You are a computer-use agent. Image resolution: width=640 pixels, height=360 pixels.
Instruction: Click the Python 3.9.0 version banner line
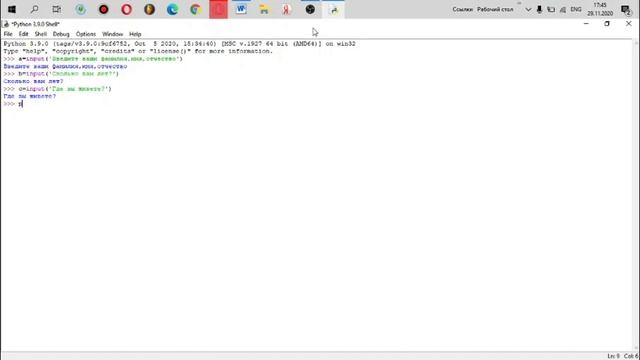point(180,44)
